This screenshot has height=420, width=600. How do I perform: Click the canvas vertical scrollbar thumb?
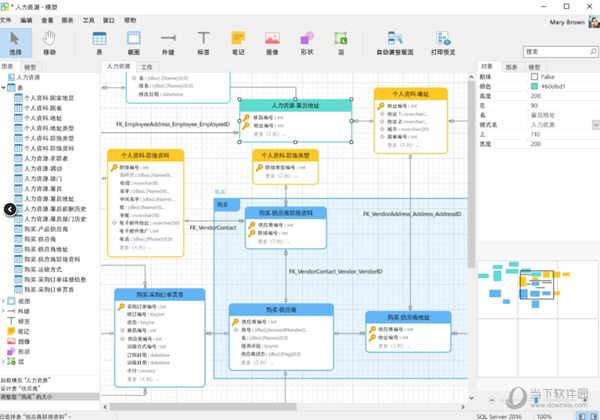pos(471,174)
